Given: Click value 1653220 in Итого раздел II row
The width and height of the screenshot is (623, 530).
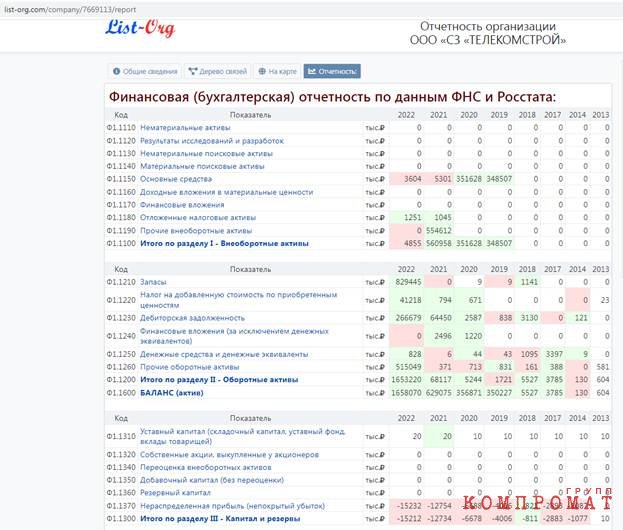Looking at the screenshot, I should [x=406, y=380].
